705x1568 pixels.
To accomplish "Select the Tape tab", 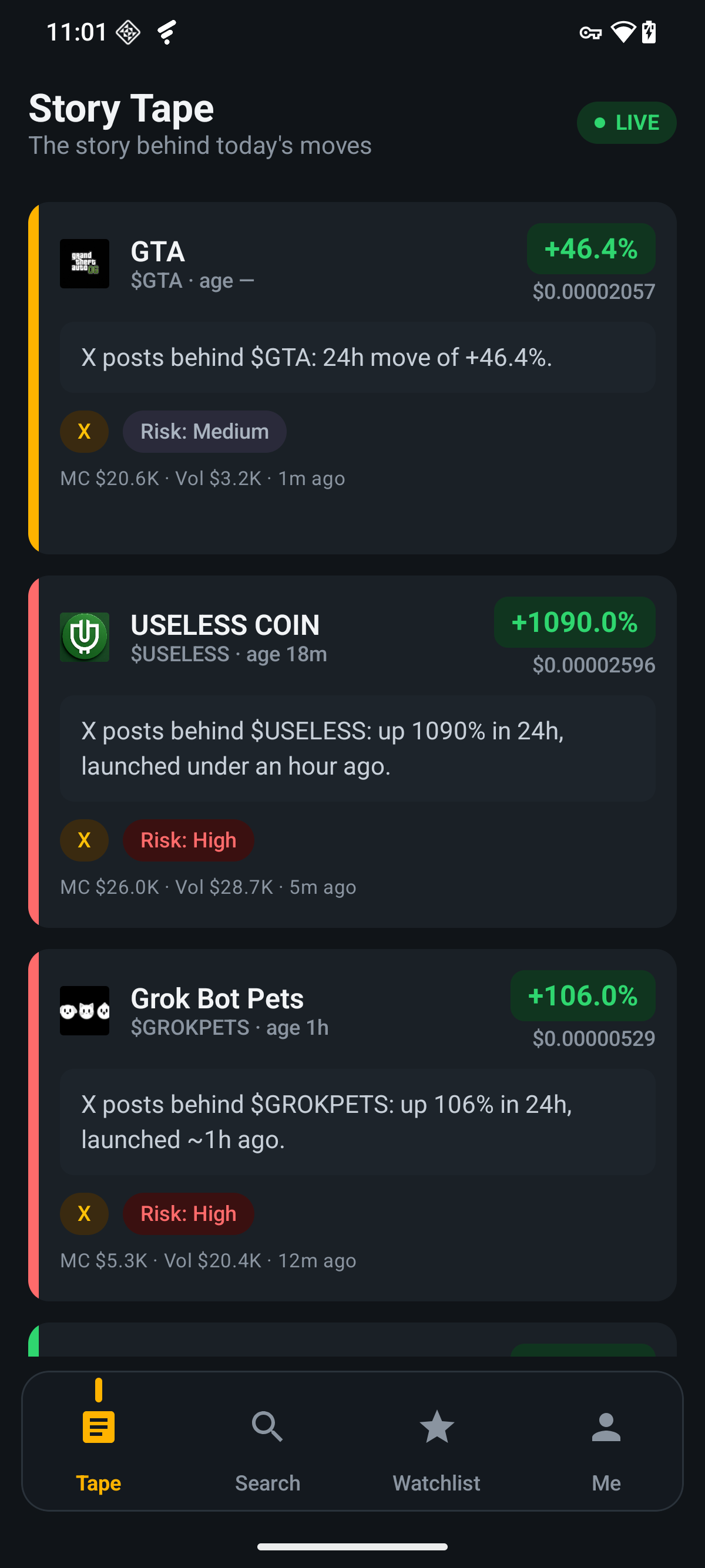I will pyautogui.click(x=99, y=1441).
